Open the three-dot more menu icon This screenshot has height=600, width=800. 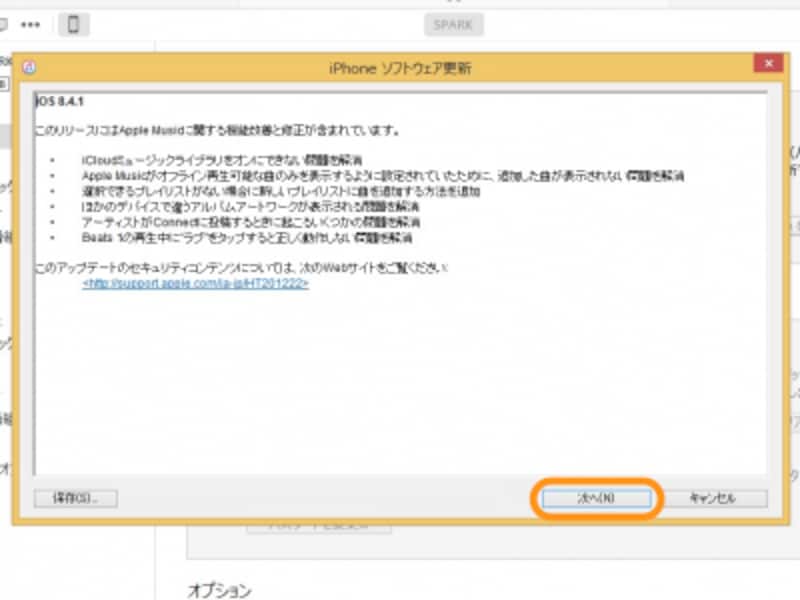pos(33,24)
